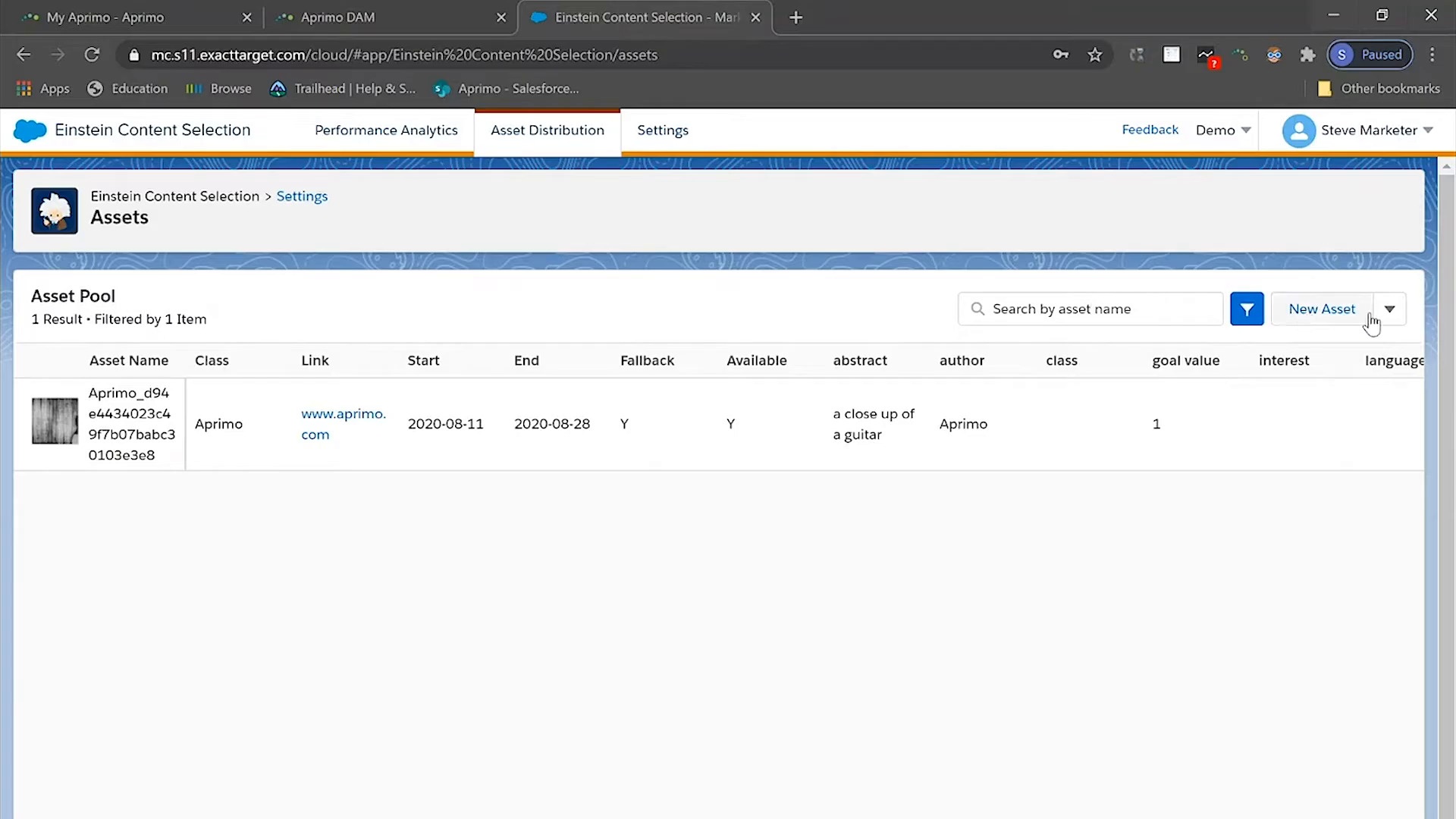Screen dimensions: 1456x819
Task: Click the interest column header
Action: pyautogui.click(x=1284, y=360)
